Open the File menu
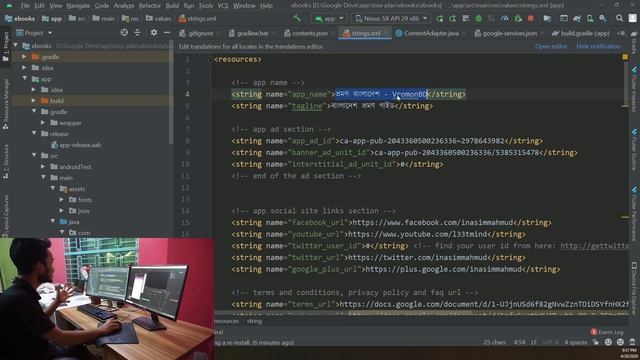Image resolution: width=640 pixels, height=360 pixels. (x=25, y=6)
